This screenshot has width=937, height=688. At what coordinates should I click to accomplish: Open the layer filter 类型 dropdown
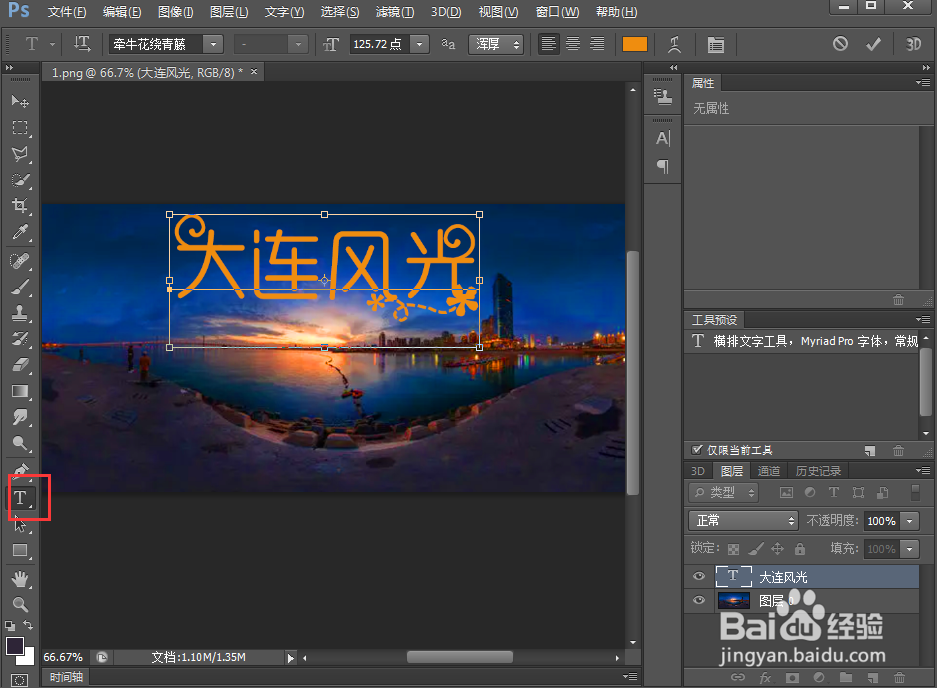coord(724,493)
